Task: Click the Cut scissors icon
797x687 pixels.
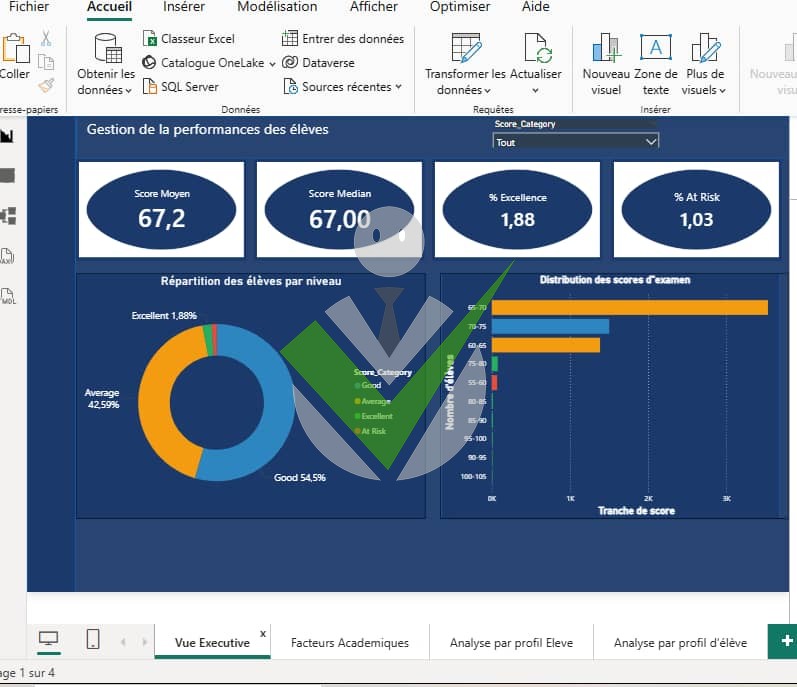Action: 46,39
